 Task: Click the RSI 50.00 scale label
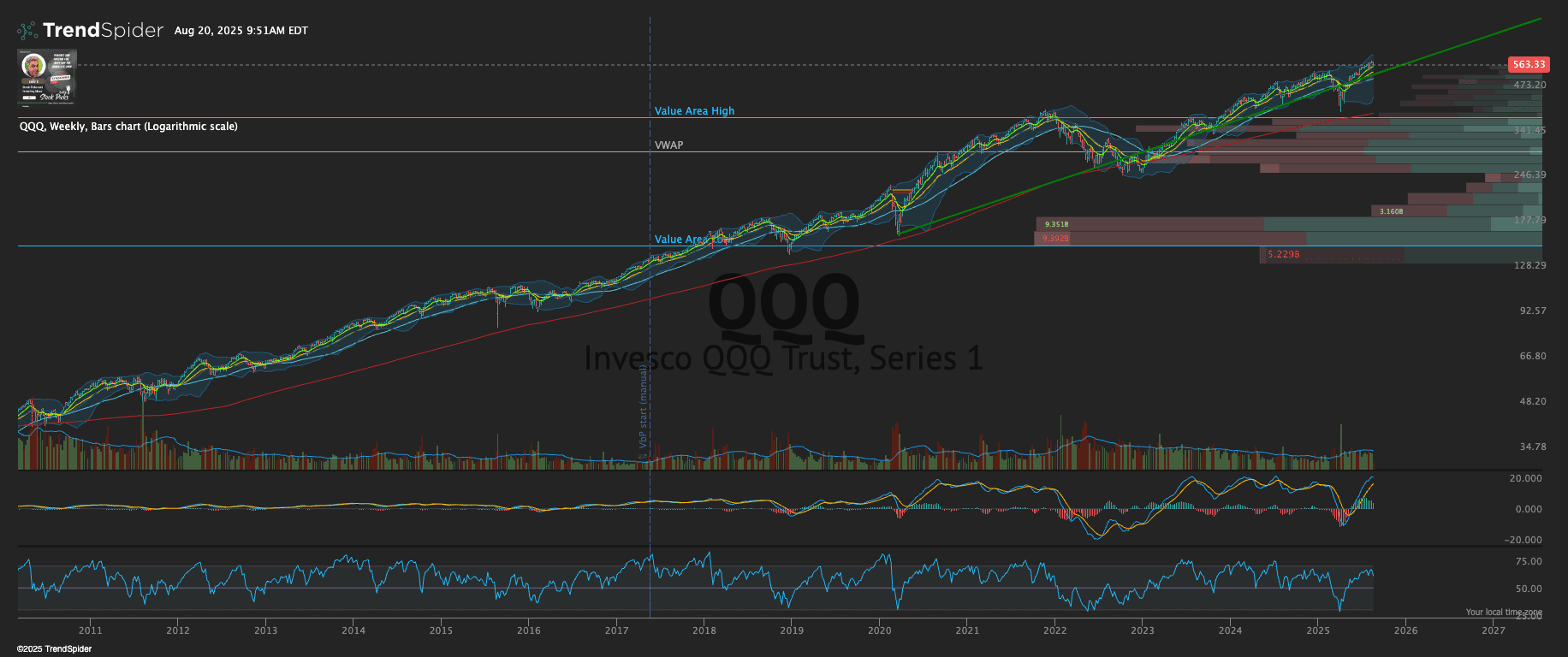coord(1529,589)
